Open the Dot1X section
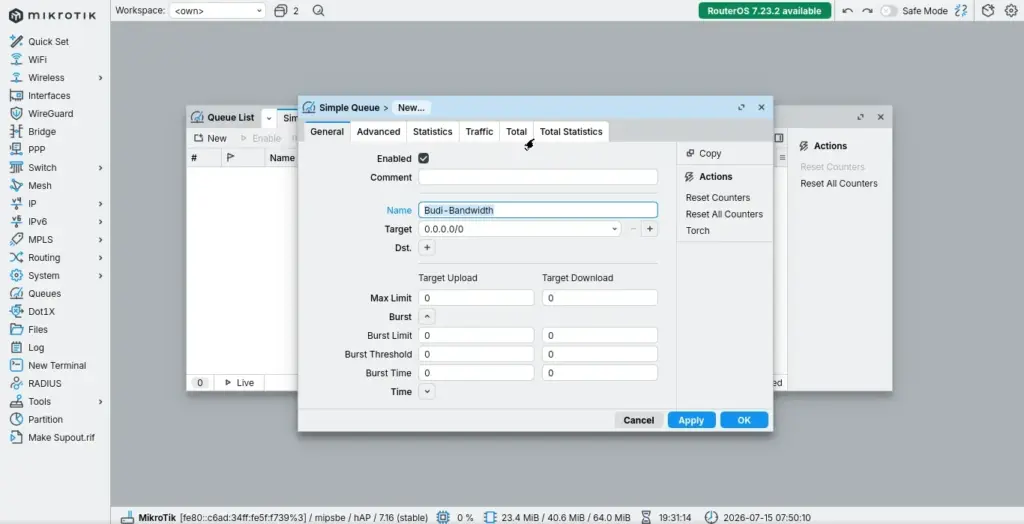The width and height of the screenshot is (1024, 524). coord(41,312)
